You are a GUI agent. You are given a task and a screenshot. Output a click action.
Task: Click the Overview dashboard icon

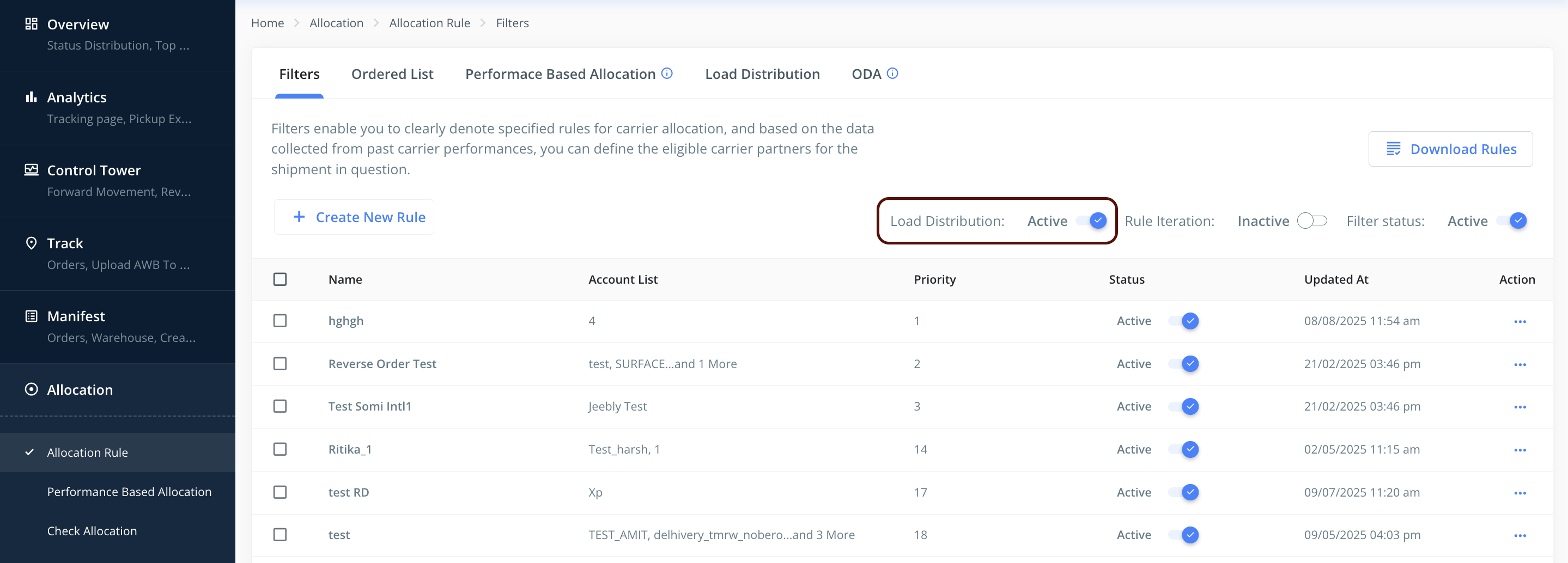pyautogui.click(x=31, y=24)
